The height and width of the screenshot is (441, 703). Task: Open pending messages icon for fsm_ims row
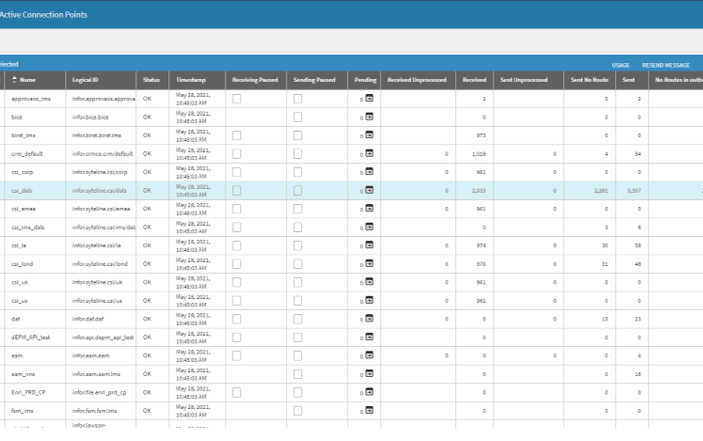pyautogui.click(x=369, y=411)
